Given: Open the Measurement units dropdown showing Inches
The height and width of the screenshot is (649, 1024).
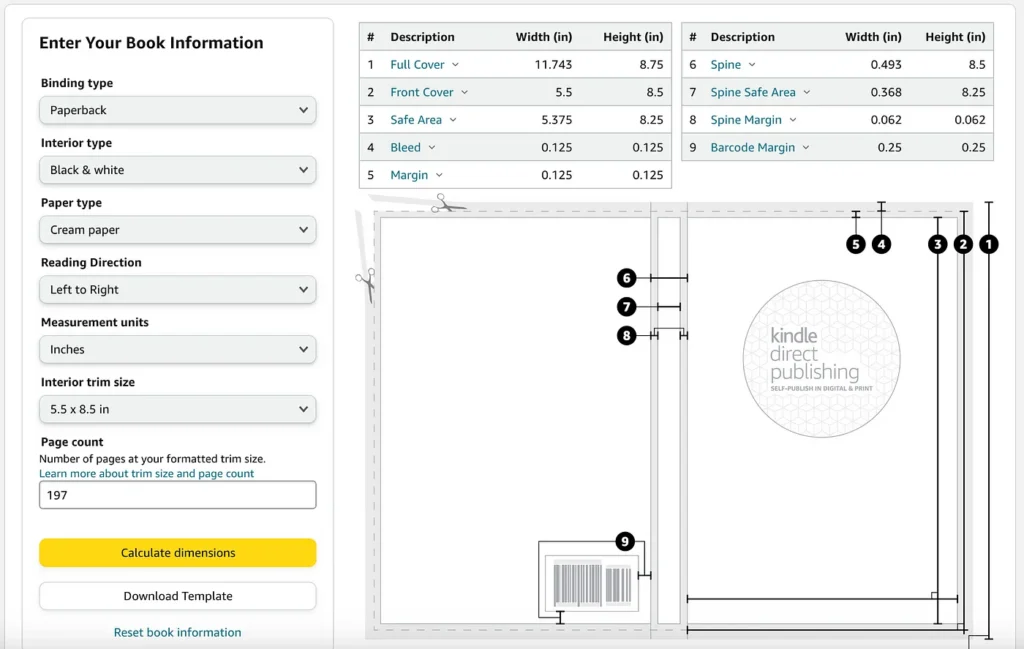Looking at the screenshot, I should click(x=178, y=349).
